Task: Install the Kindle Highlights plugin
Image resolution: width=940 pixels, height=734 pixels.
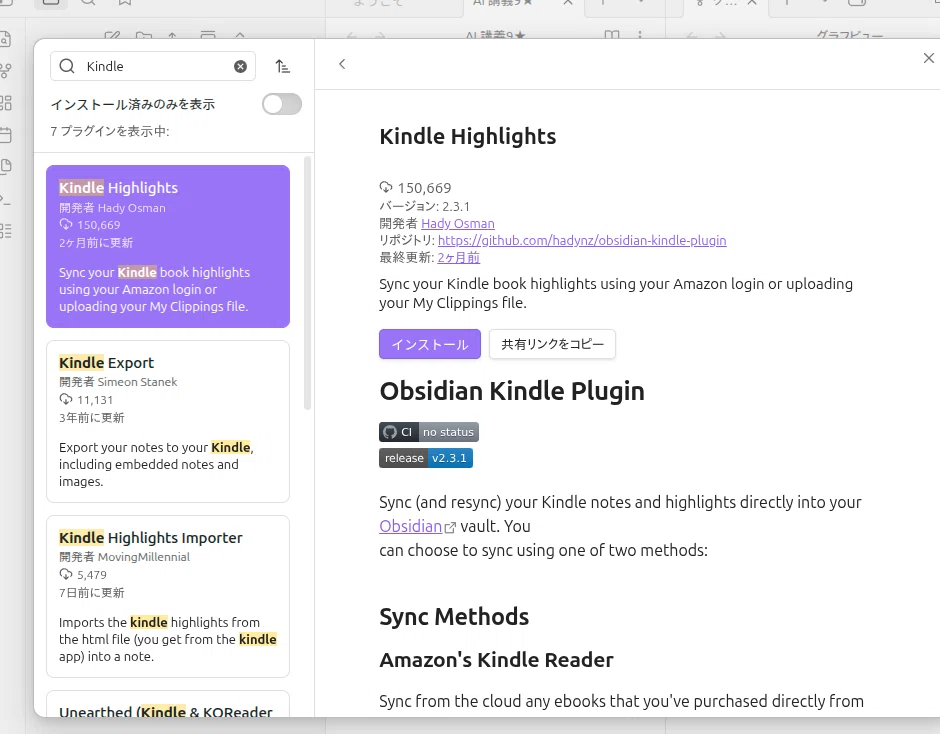Action: click(x=430, y=344)
